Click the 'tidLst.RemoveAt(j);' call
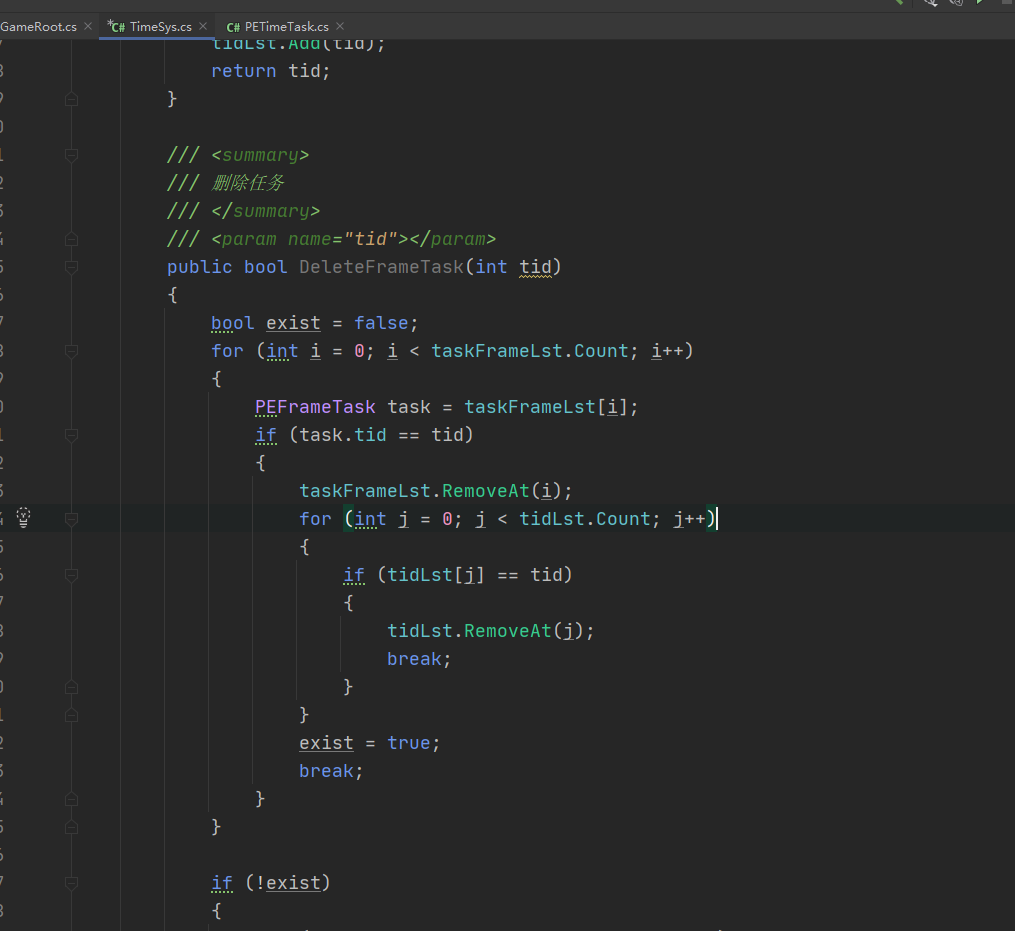Image resolution: width=1015 pixels, height=931 pixels. pos(491,631)
